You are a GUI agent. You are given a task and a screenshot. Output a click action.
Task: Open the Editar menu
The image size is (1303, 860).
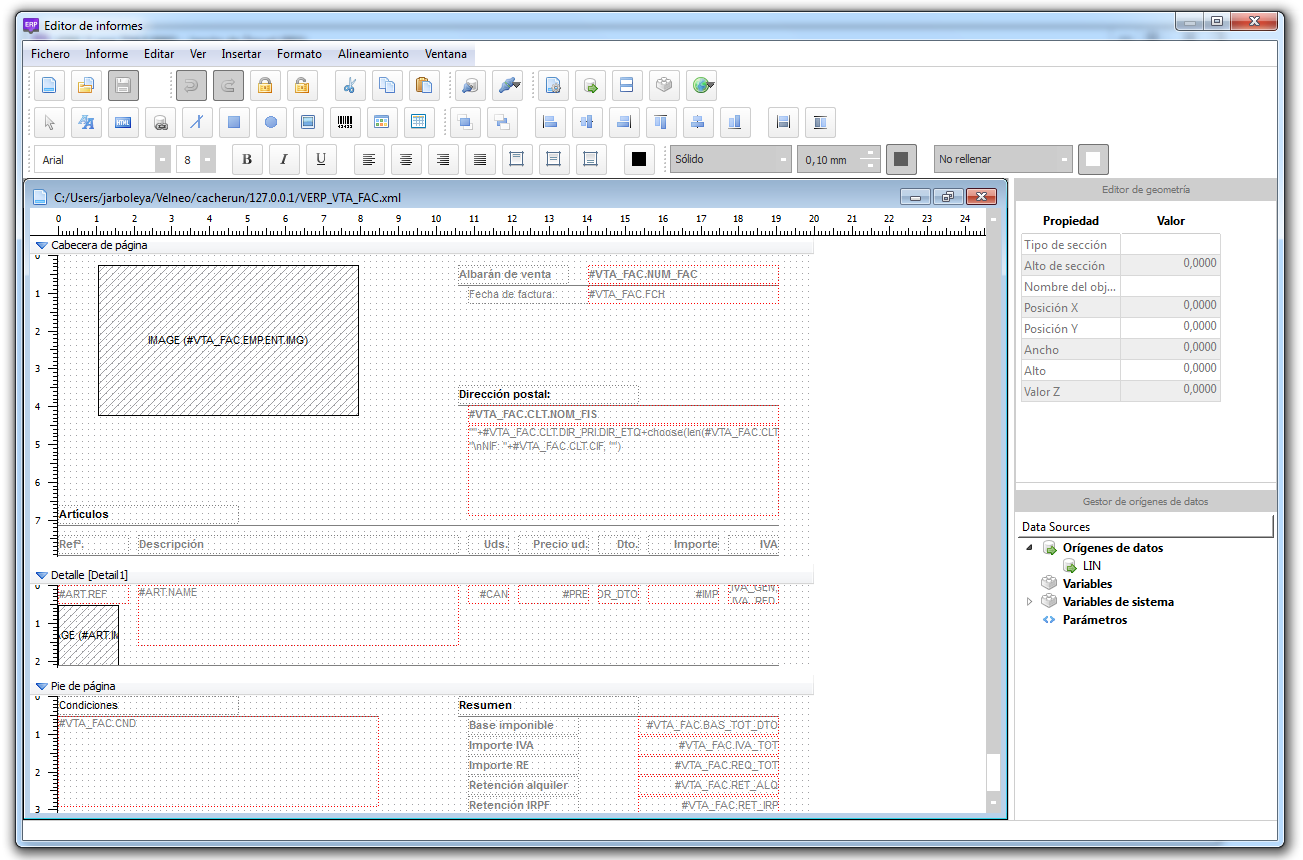(159, 54)
